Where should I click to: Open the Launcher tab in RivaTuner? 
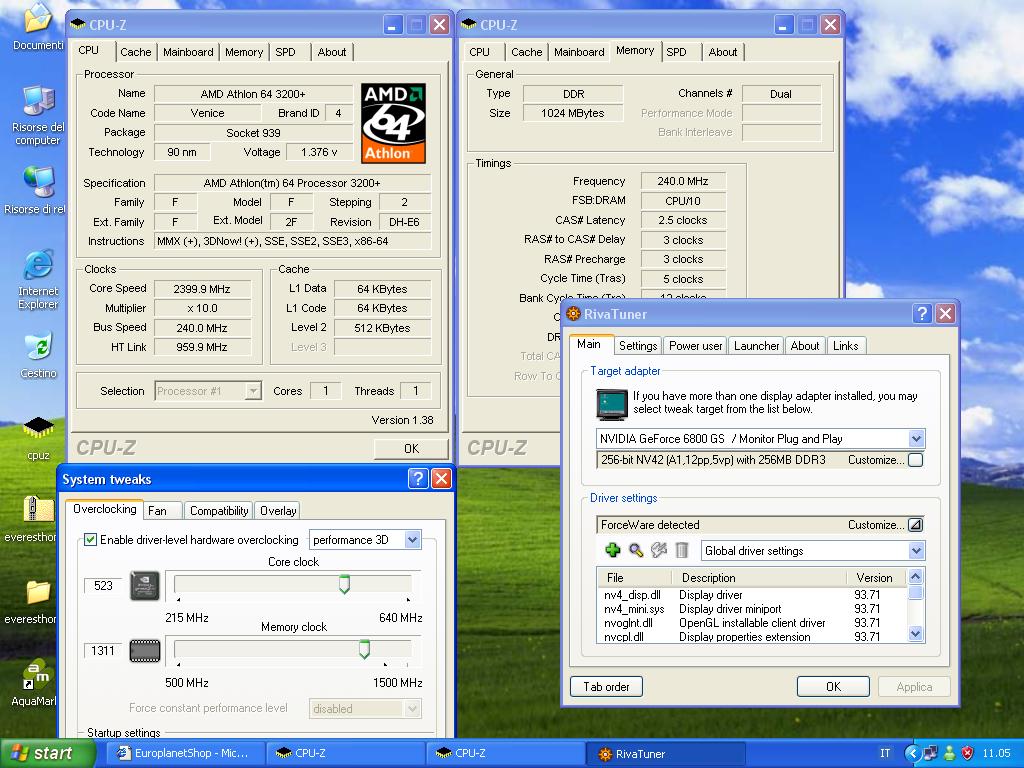click(x=756, y=345)
